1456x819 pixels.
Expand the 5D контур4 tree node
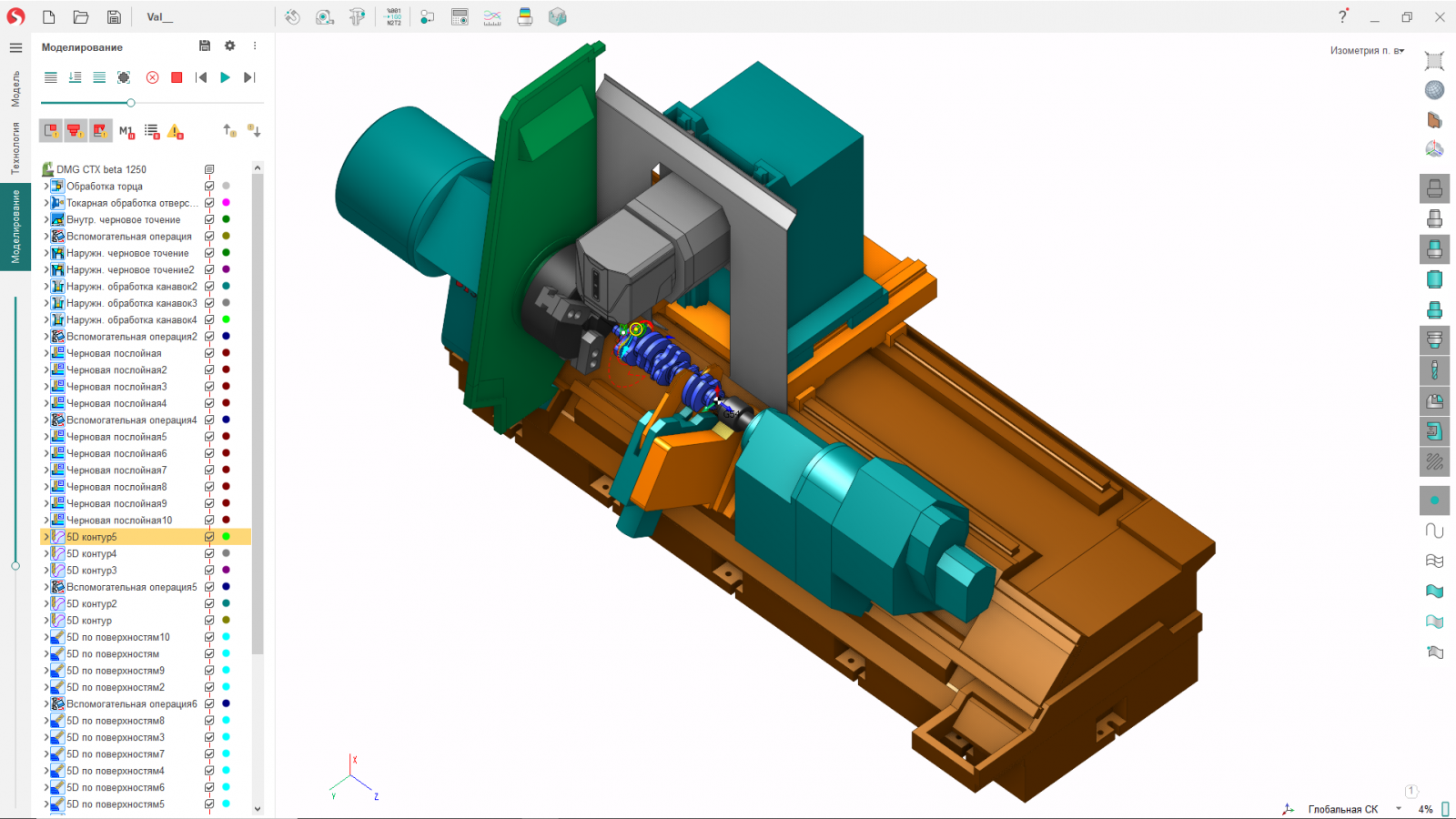tap(46, 553)
